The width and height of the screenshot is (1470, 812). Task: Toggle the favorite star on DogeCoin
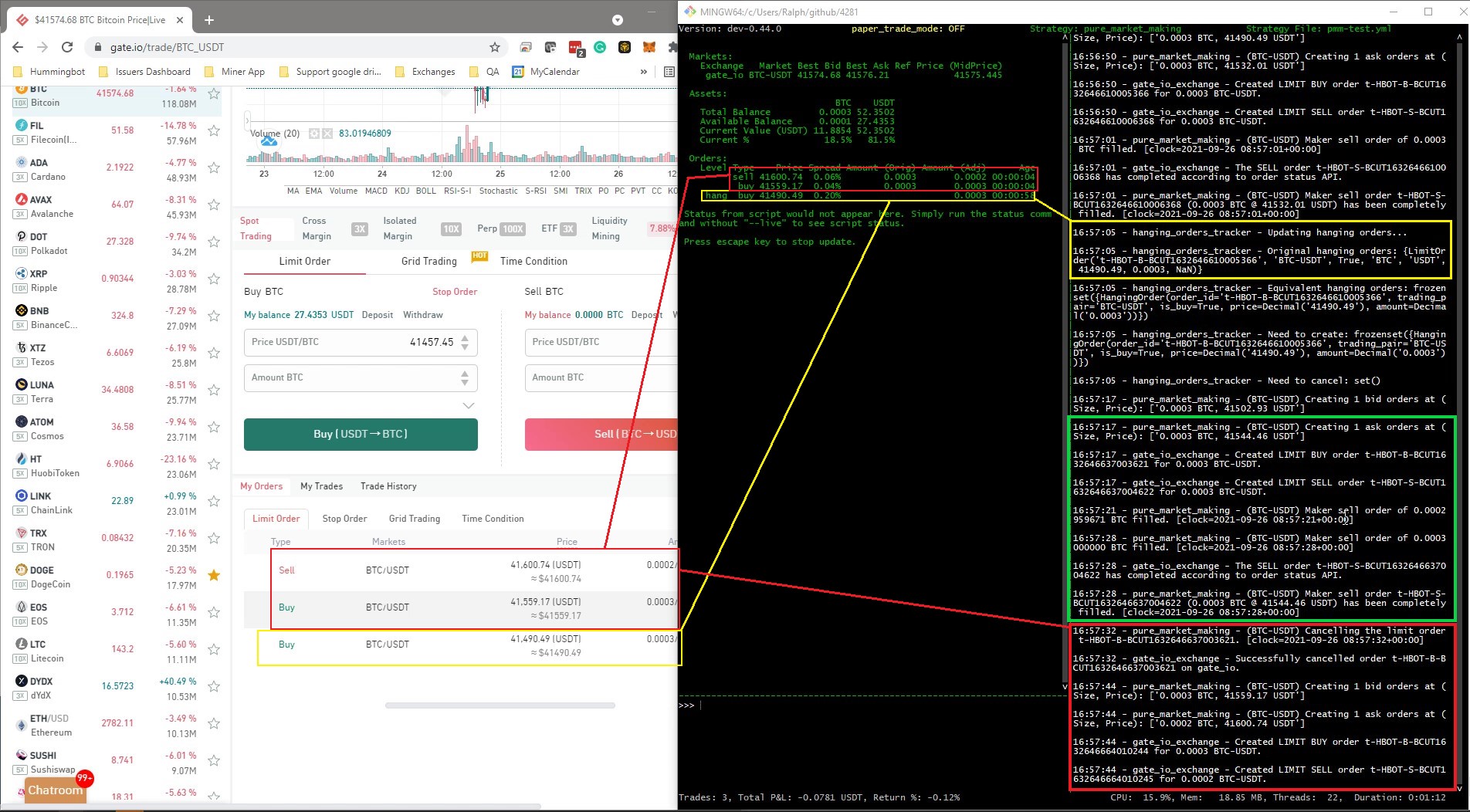click(214, 575)
